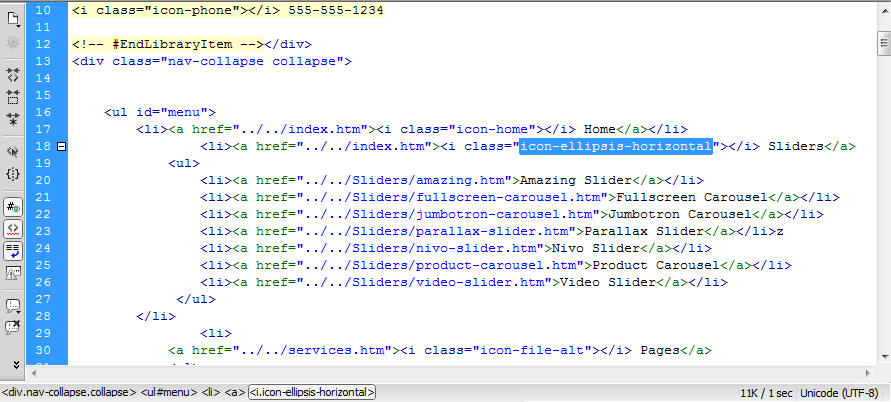
Task: Select the <a> tag in tag selector
Action: [x=234, y=392]
